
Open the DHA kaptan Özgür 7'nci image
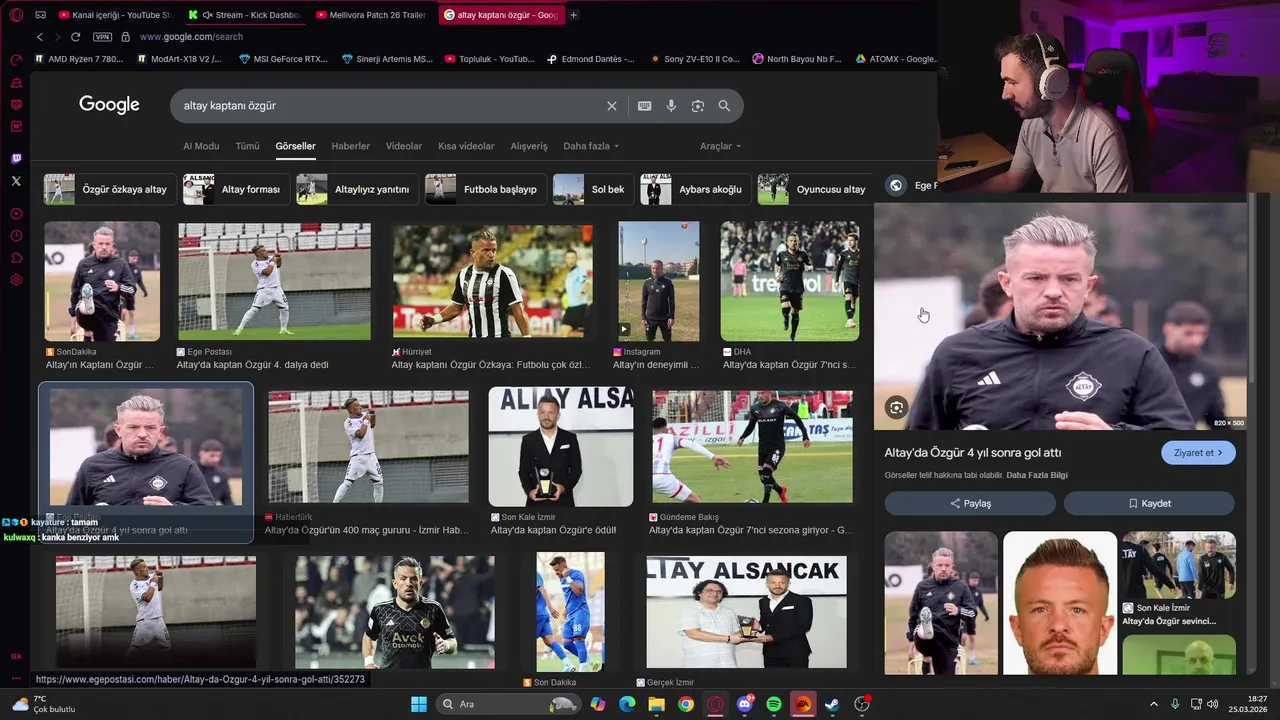pos(790,281)
